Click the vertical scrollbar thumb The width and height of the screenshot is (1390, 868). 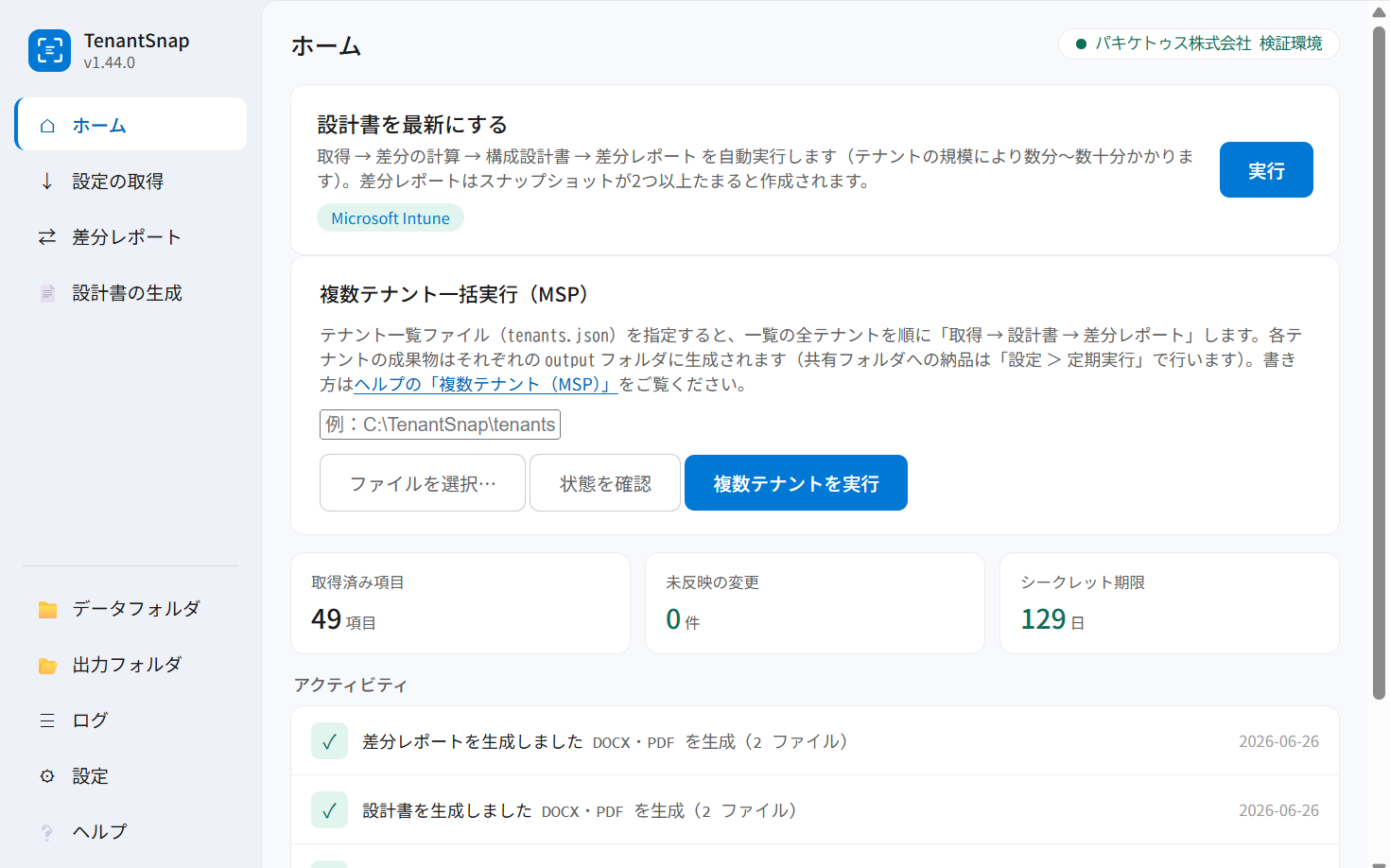(x=1380, y=364)
